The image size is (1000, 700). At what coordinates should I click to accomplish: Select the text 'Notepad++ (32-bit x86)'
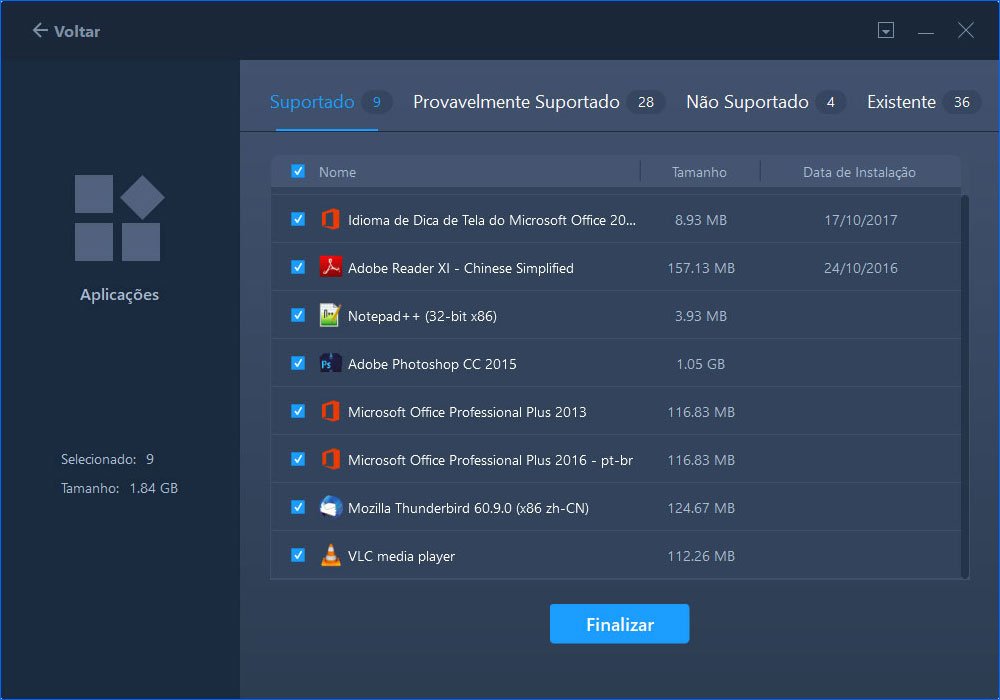422,316
